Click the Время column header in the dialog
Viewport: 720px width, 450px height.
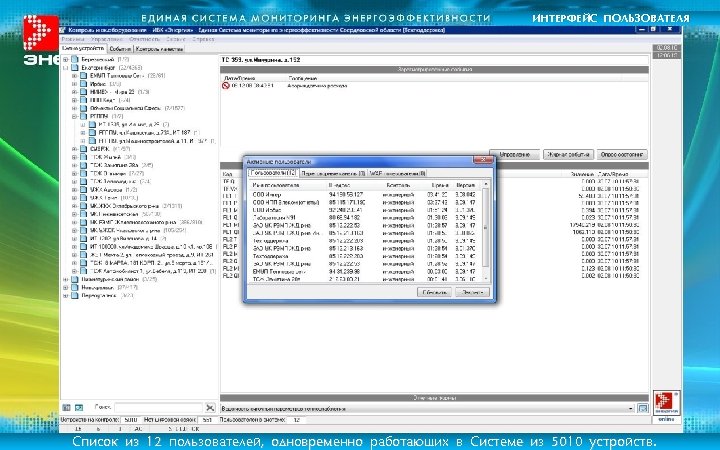439,185
